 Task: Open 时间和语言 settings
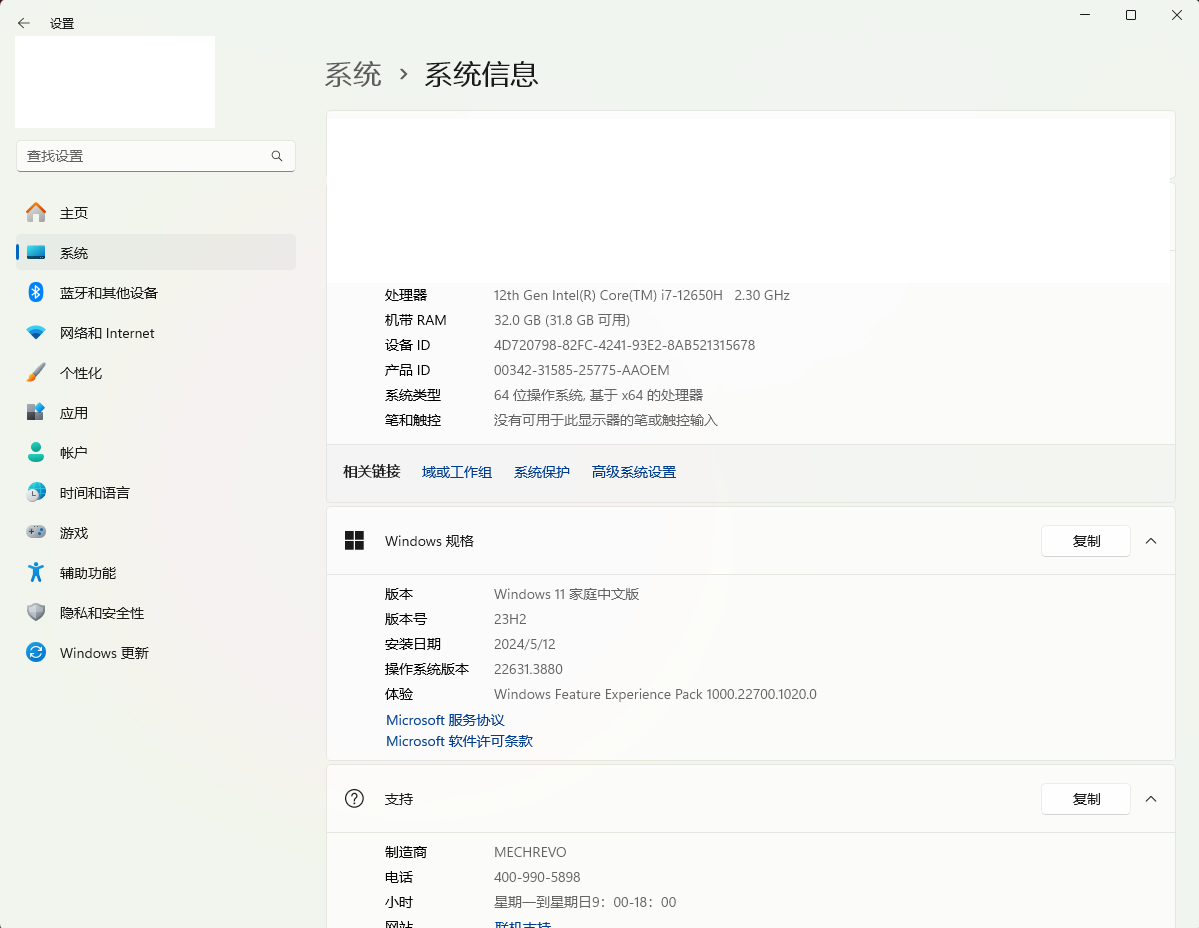point(156,492)
